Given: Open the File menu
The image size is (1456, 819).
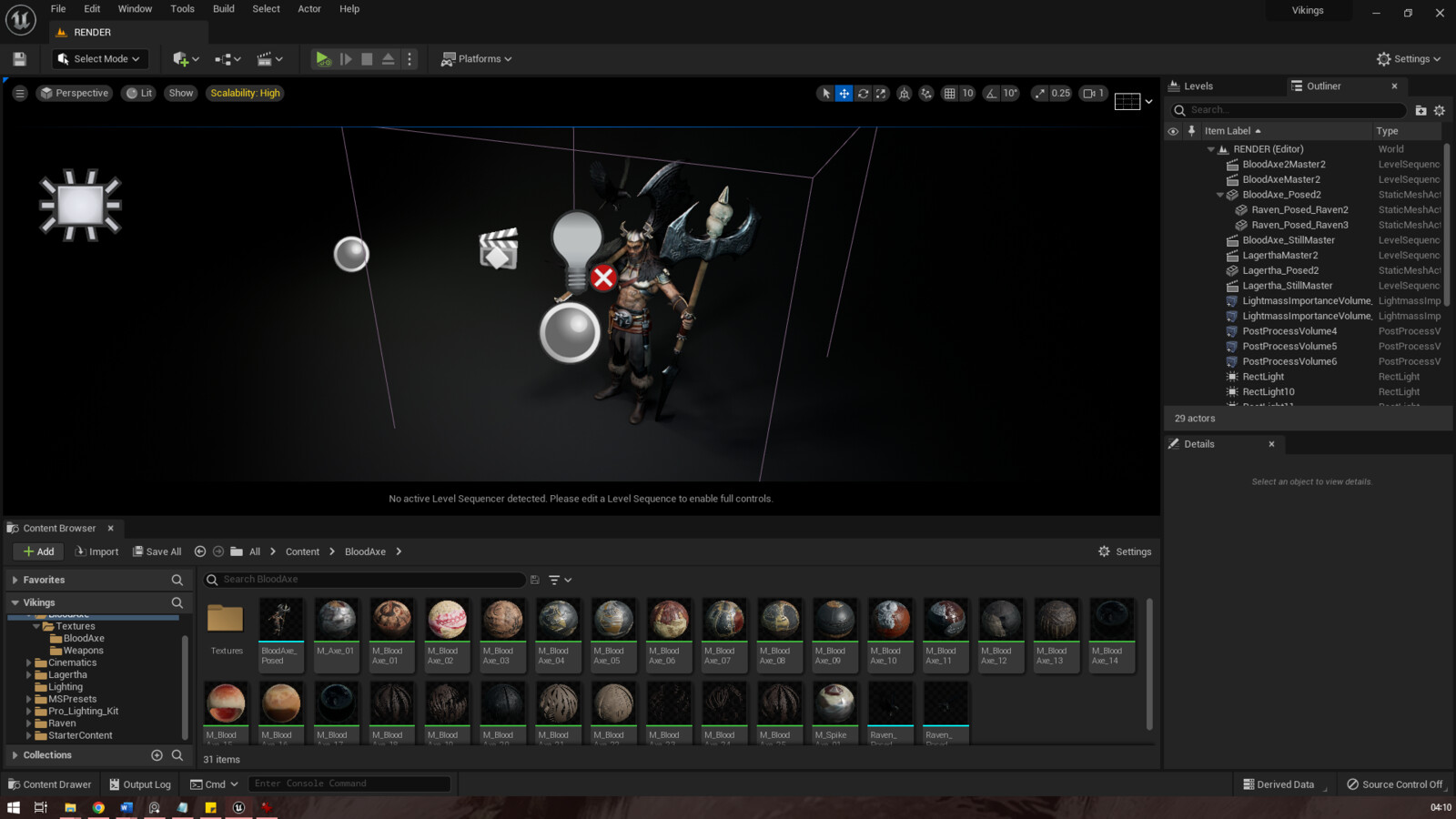Looking at the screenshot, I should tap(58, 9).
